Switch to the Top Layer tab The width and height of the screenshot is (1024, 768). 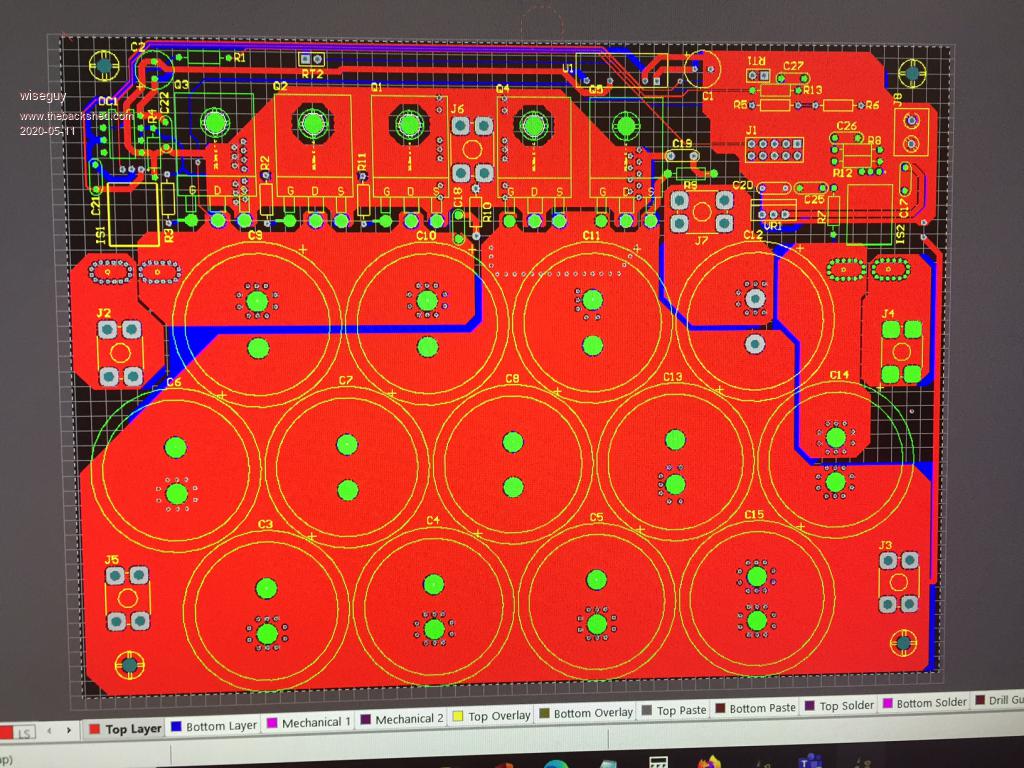click(133, 729)
